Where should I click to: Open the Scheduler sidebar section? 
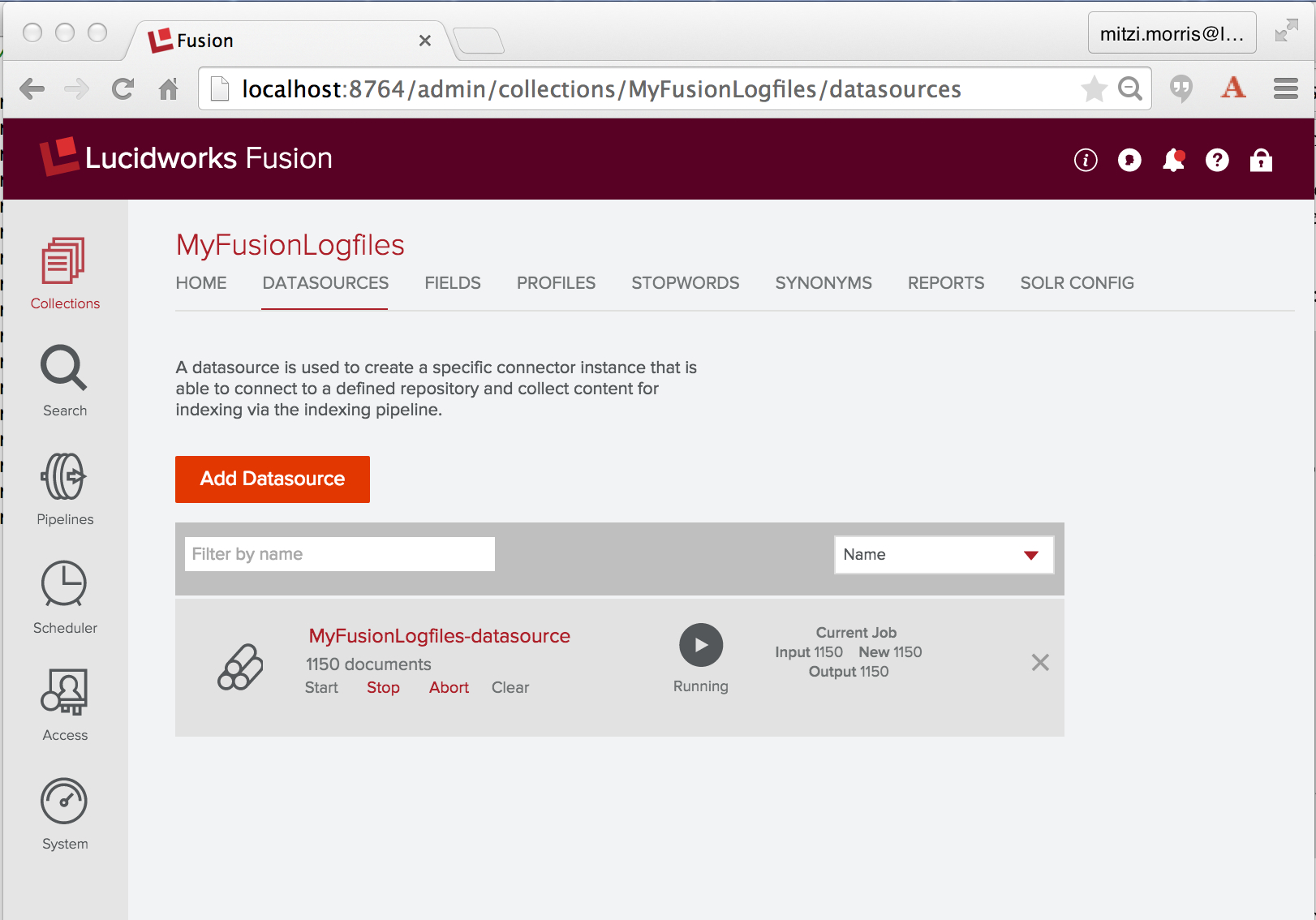[x=64, y=597]
